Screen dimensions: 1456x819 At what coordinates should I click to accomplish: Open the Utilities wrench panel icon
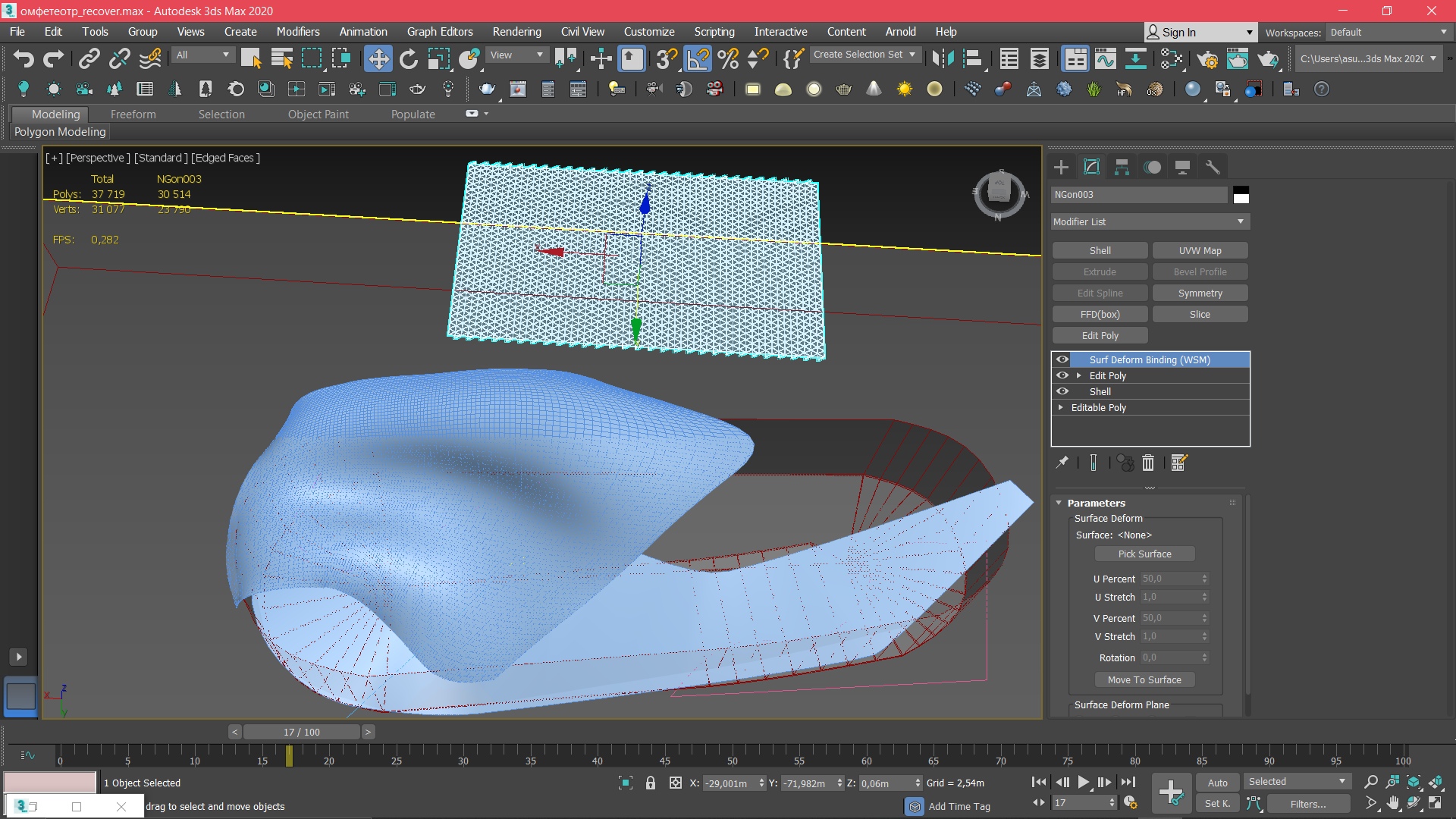(1213, 167)
